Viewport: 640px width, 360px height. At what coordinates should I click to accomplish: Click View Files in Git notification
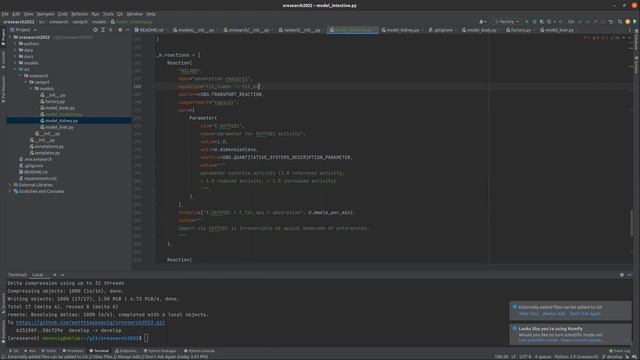(528, 313)
